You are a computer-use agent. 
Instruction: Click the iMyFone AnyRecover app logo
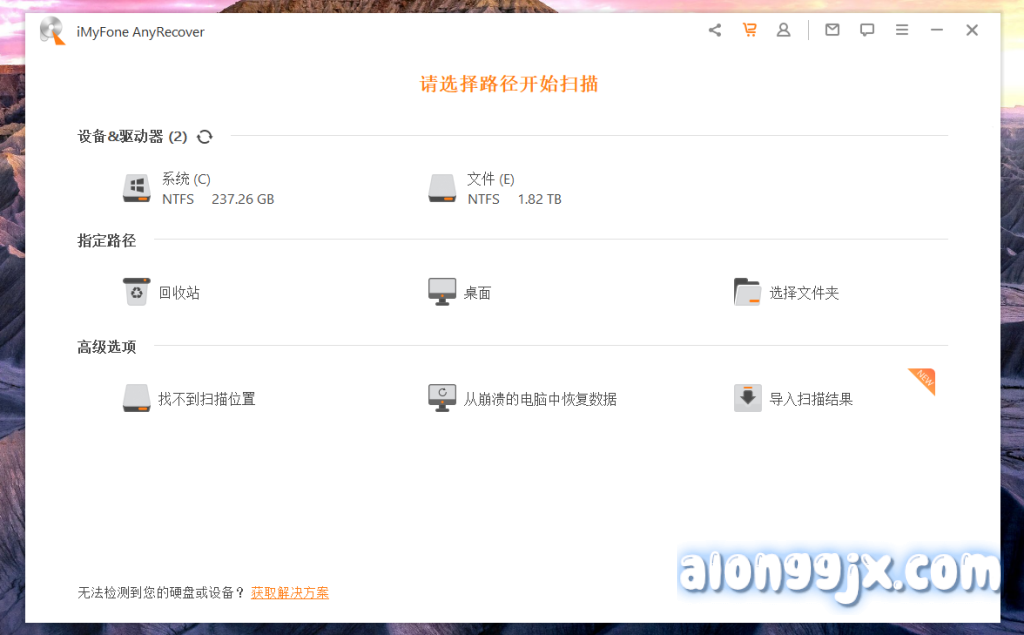pos(52,31)
